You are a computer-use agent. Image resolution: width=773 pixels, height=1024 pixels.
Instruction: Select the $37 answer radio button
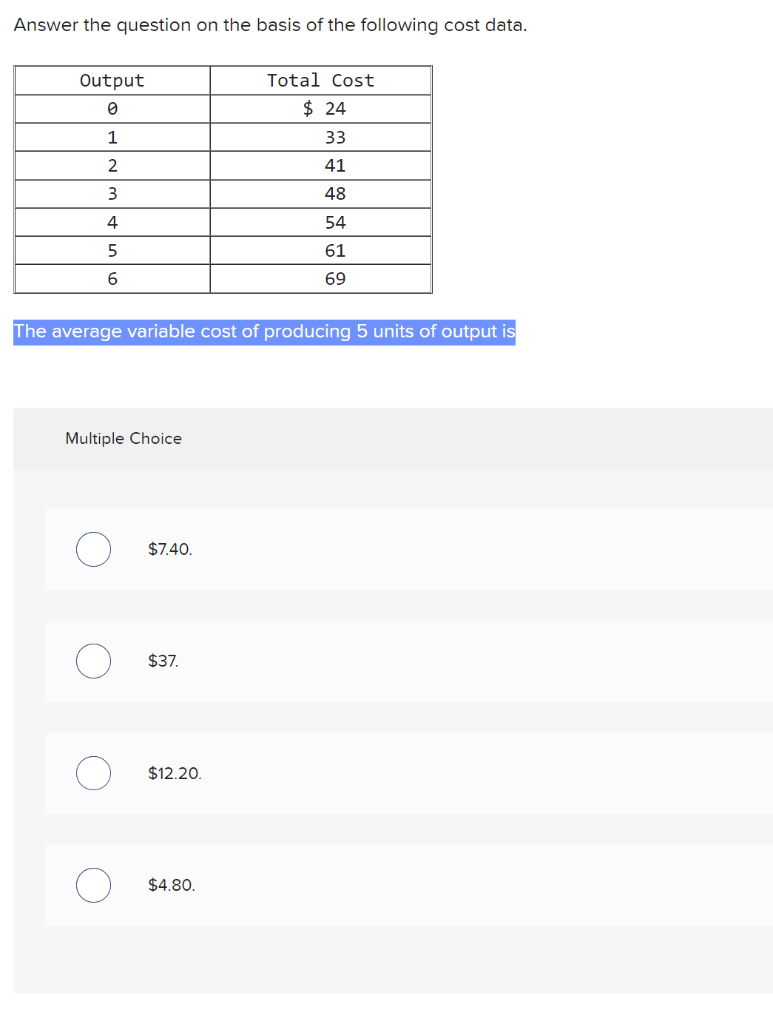(93, 661)
